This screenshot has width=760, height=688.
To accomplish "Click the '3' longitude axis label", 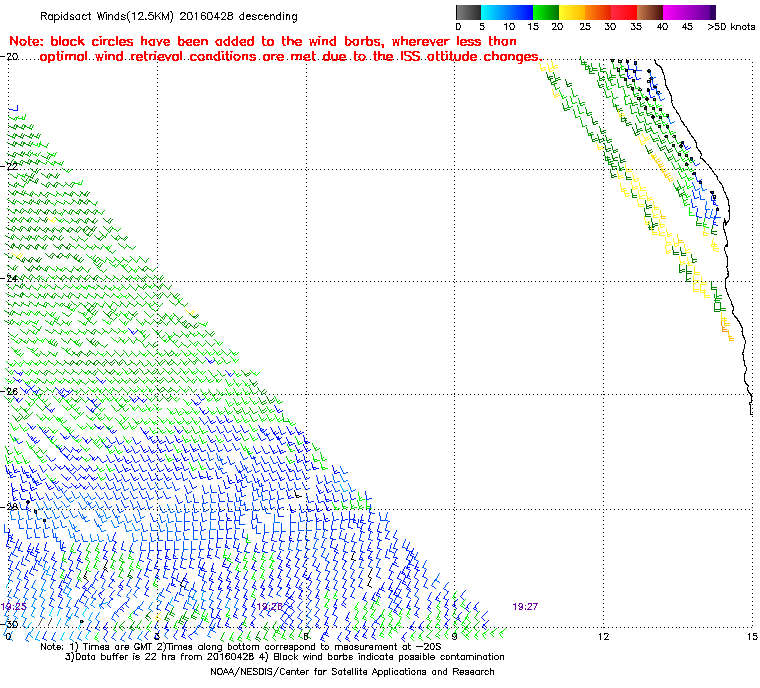I will coord(157,636).
